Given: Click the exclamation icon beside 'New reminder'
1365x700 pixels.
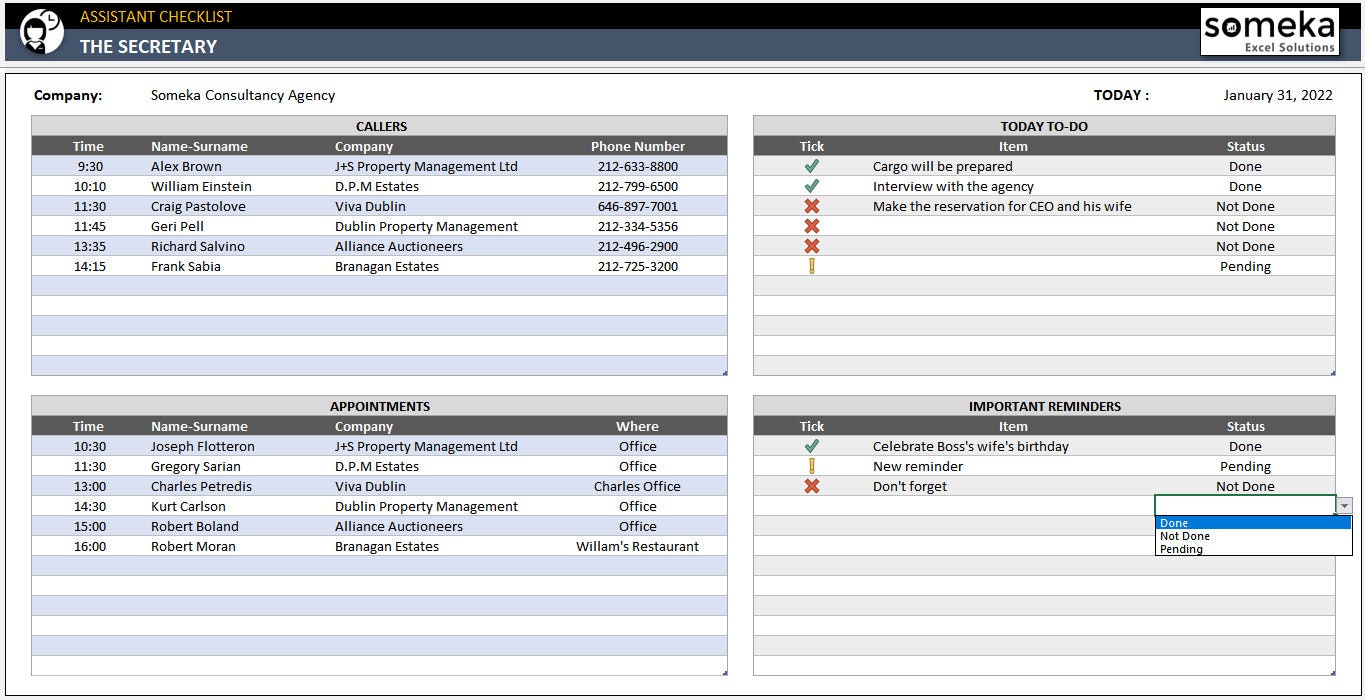Looking at the screenshot, I should click(811, 466).
